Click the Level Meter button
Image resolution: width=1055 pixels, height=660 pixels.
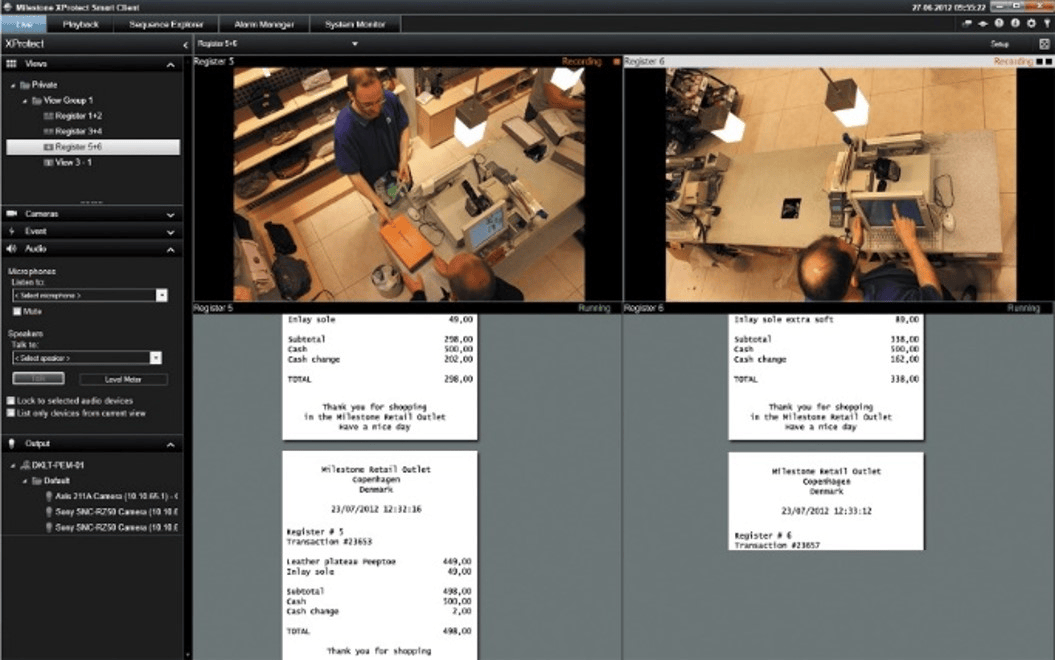123,379
